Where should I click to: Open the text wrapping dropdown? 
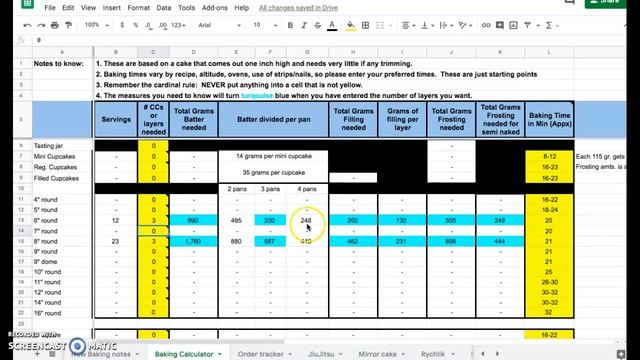tap(447, 25)
